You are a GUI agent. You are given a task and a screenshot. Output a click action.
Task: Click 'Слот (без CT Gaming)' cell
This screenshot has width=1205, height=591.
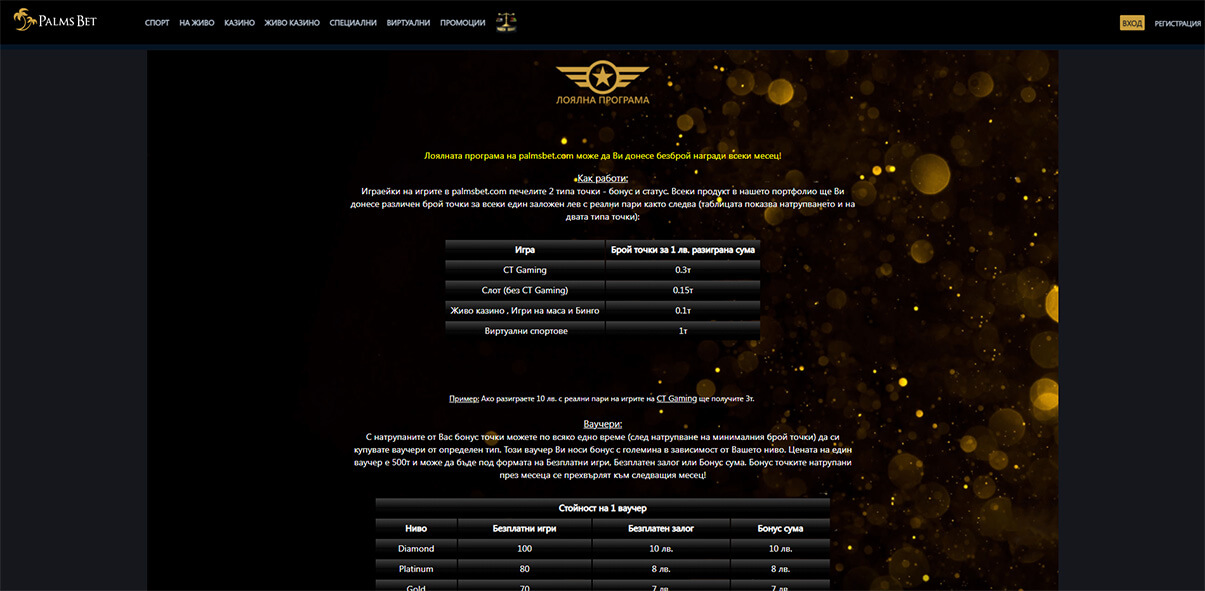525,290
